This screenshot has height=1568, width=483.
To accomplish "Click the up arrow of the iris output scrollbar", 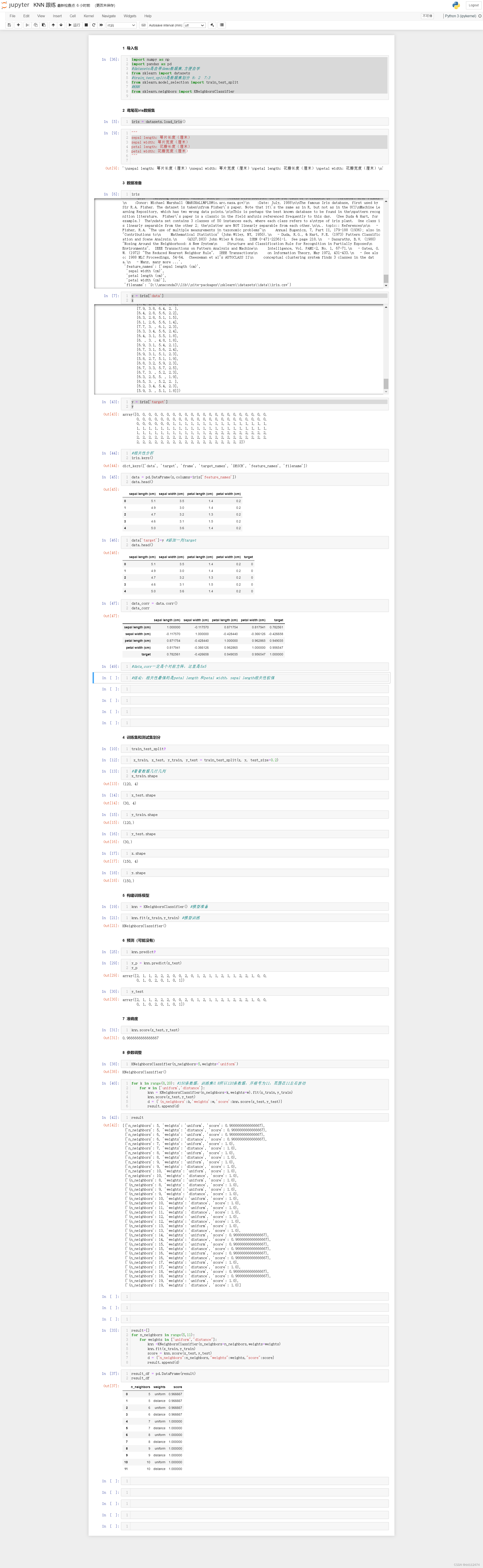I will (x=386, y=201).
